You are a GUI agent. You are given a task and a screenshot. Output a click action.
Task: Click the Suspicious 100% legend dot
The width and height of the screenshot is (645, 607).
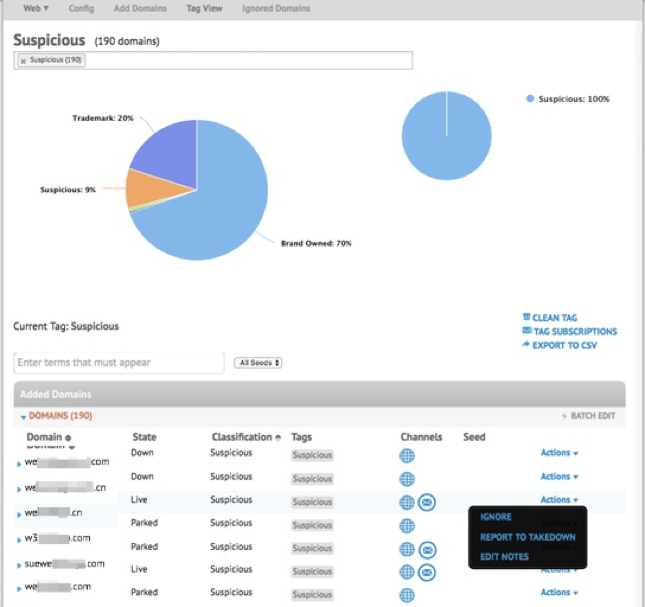530,99
